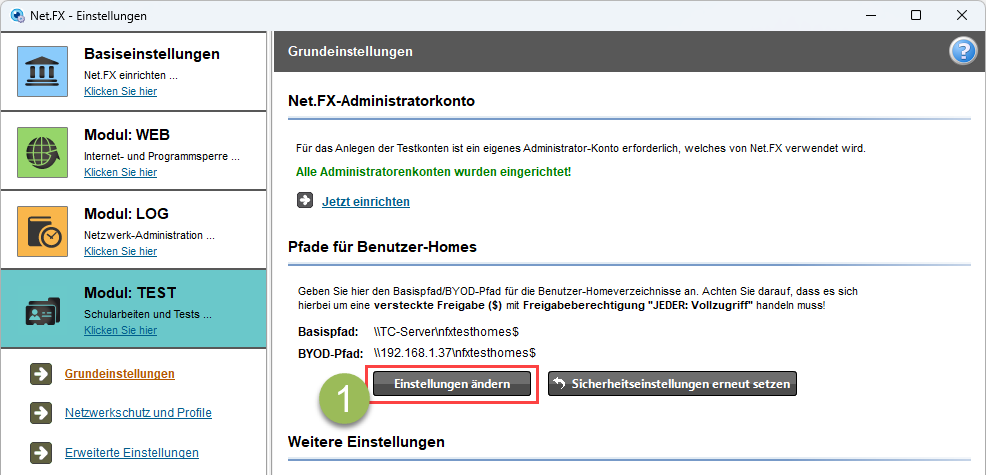Viewport: 986px width, 475px height.
Task: Open the 'Klicken Sie hier' link under Basiseinstellungen
Action: pos(121,91)
